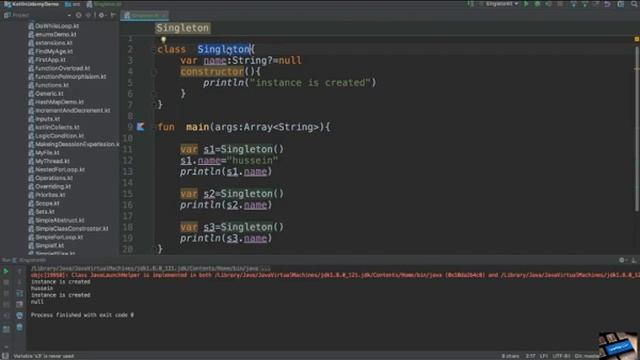Image resolution: width=640 pixels, height=360 pixels.
Task: Collapse the Singleton class closing fold marker
Action: point(154,105)
